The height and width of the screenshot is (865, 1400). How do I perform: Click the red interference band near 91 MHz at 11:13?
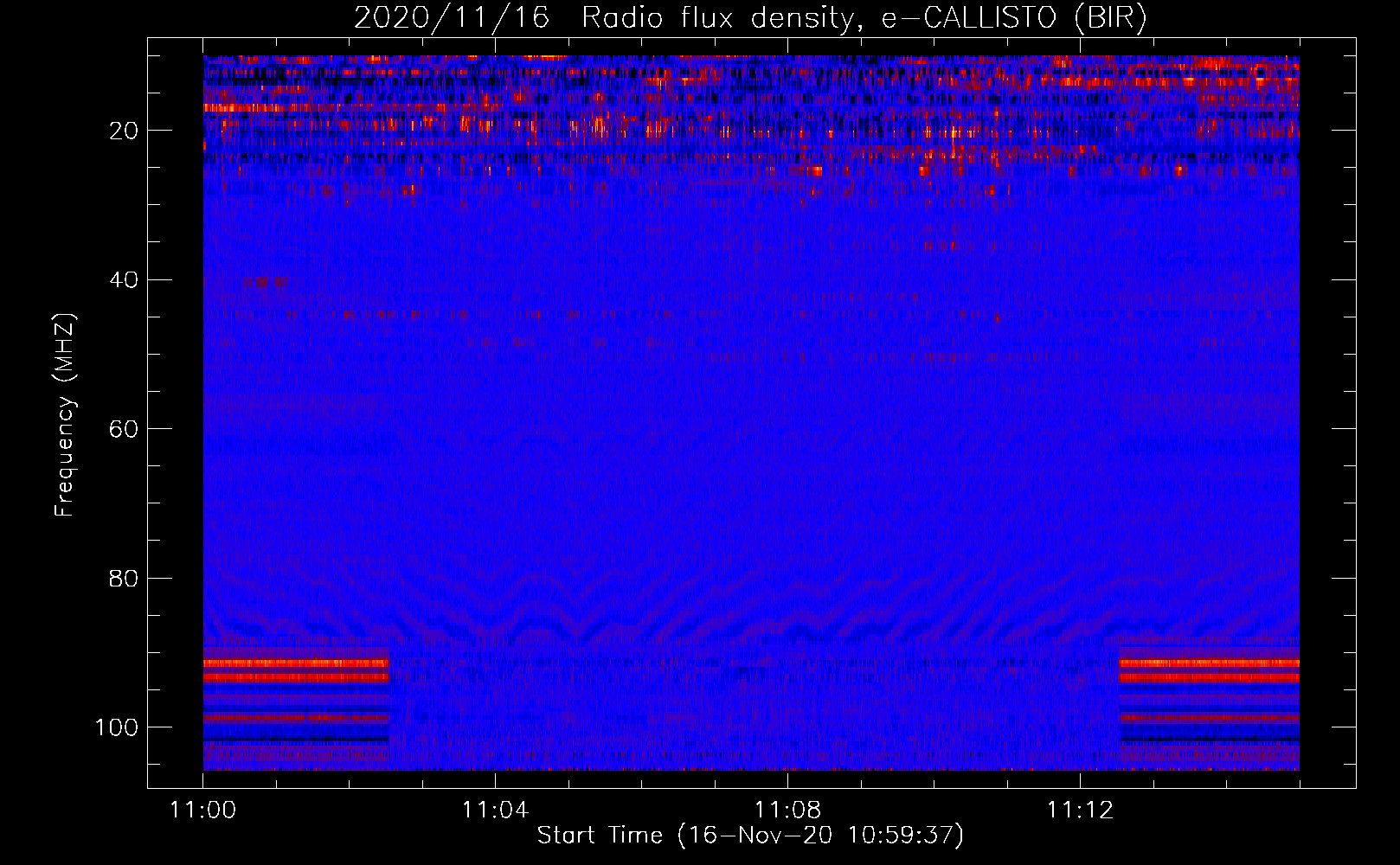pyautogui.click(x=1209, y=663)
